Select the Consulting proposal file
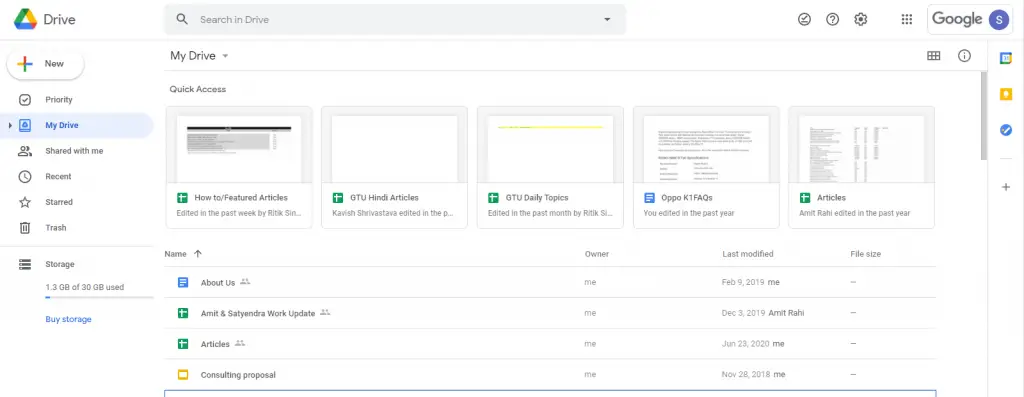 click(x=550, y=375)
